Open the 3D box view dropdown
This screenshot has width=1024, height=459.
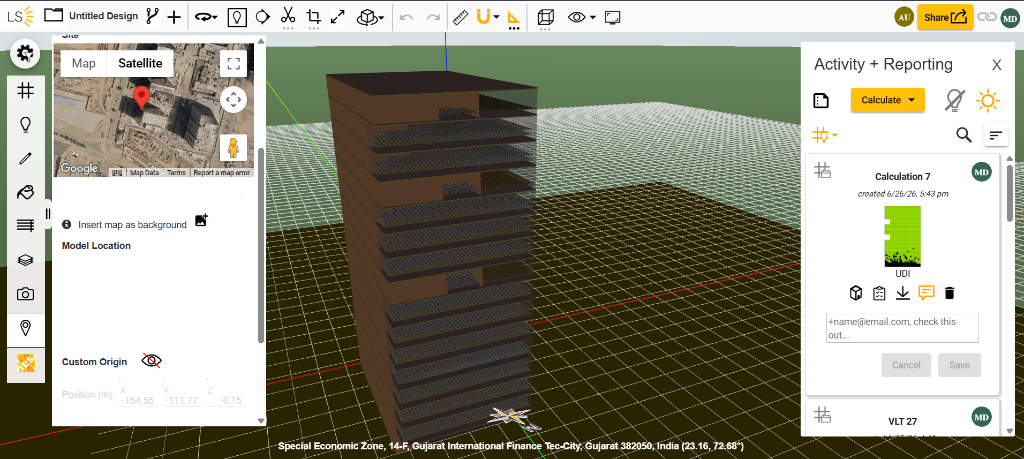coord(370,18)
